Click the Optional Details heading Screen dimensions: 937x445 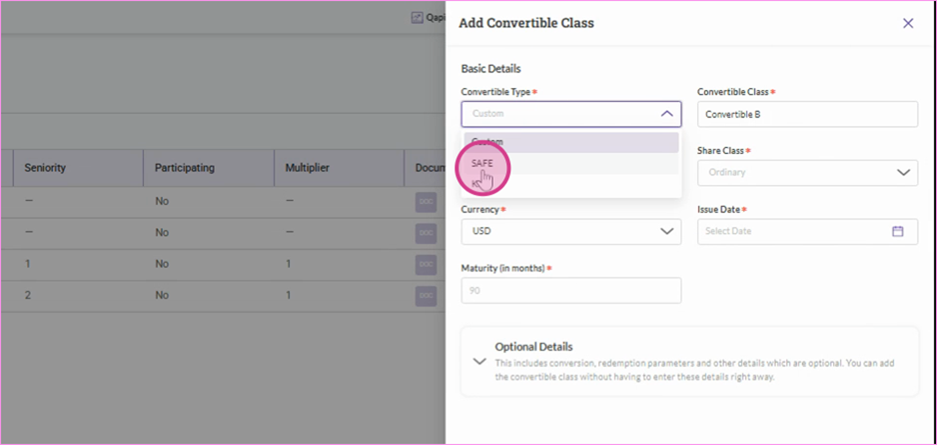[534, 346]
